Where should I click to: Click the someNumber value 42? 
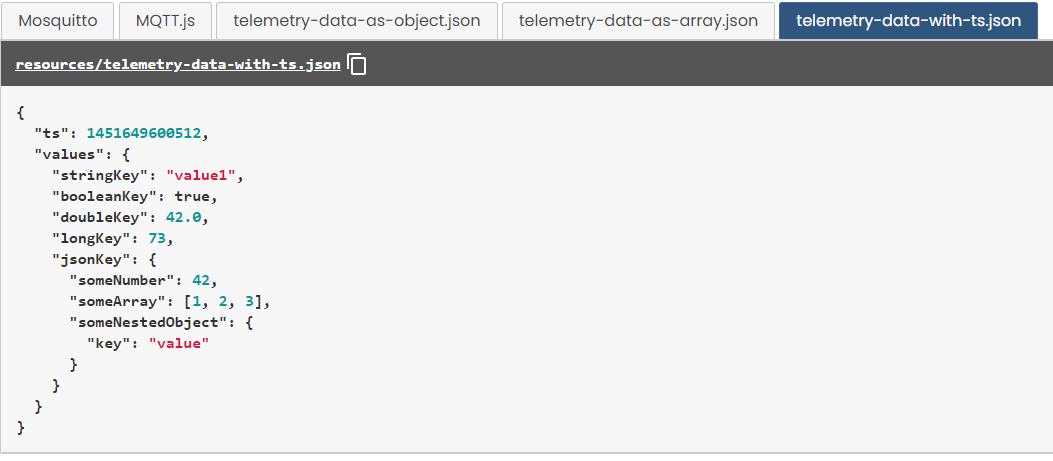205,280
